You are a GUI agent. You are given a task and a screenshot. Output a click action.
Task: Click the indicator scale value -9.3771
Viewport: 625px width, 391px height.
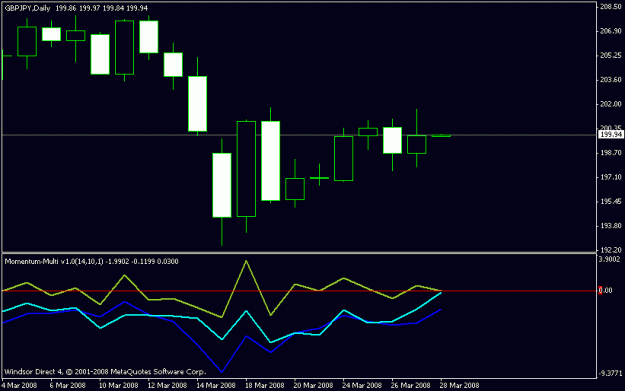tap(610, 373)
